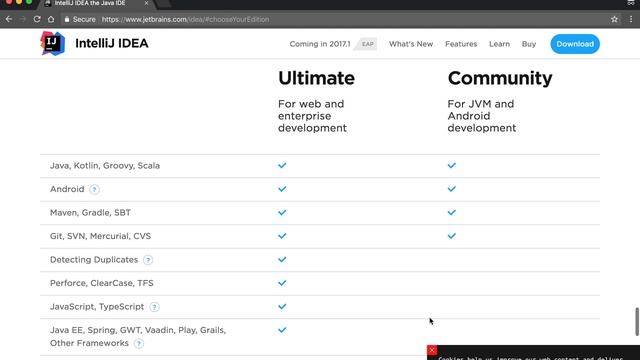Click Community checkmark for Java, Kotlin row
640x360 pixels.
(x=451, y=165)
